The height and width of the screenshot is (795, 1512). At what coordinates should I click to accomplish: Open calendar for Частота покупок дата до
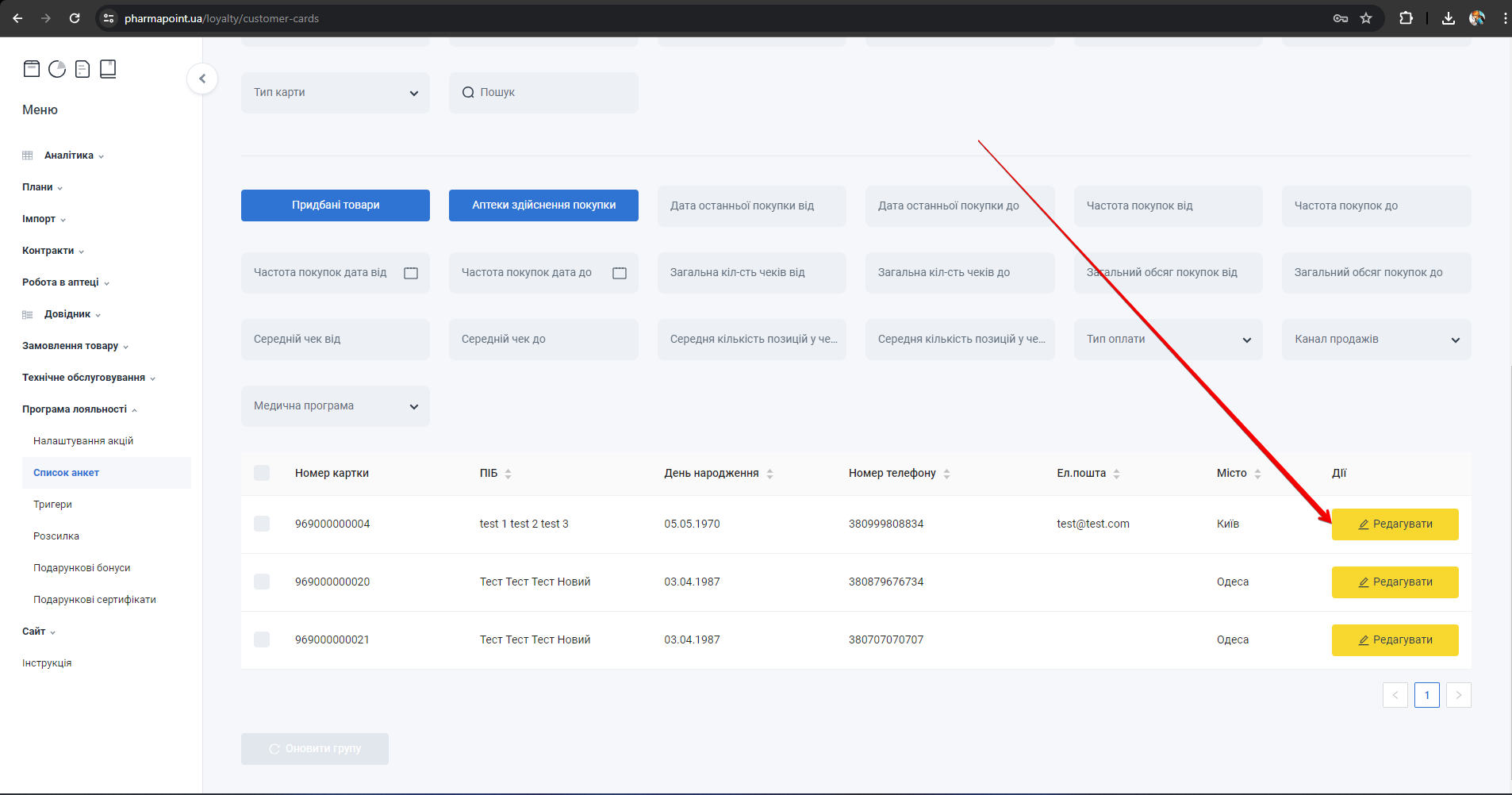click(620, 273)
